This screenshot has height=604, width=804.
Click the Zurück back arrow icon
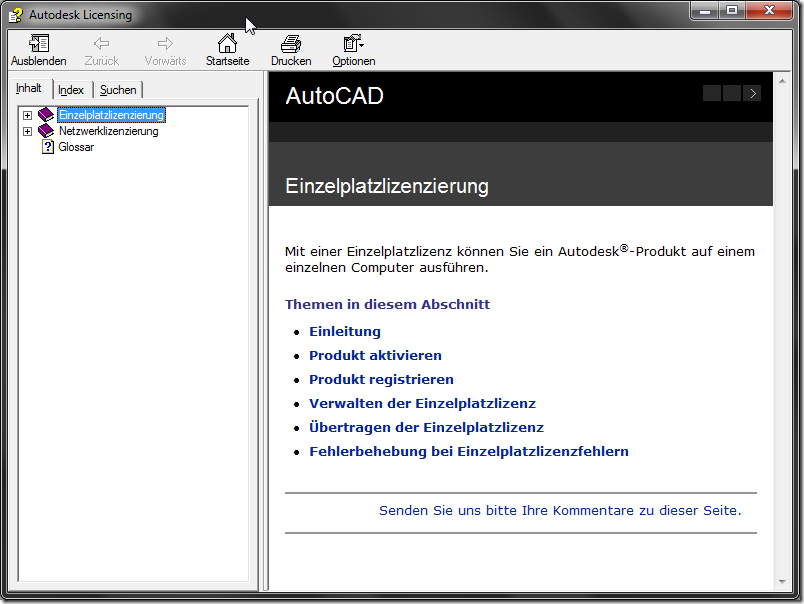(x=102, y=43)
